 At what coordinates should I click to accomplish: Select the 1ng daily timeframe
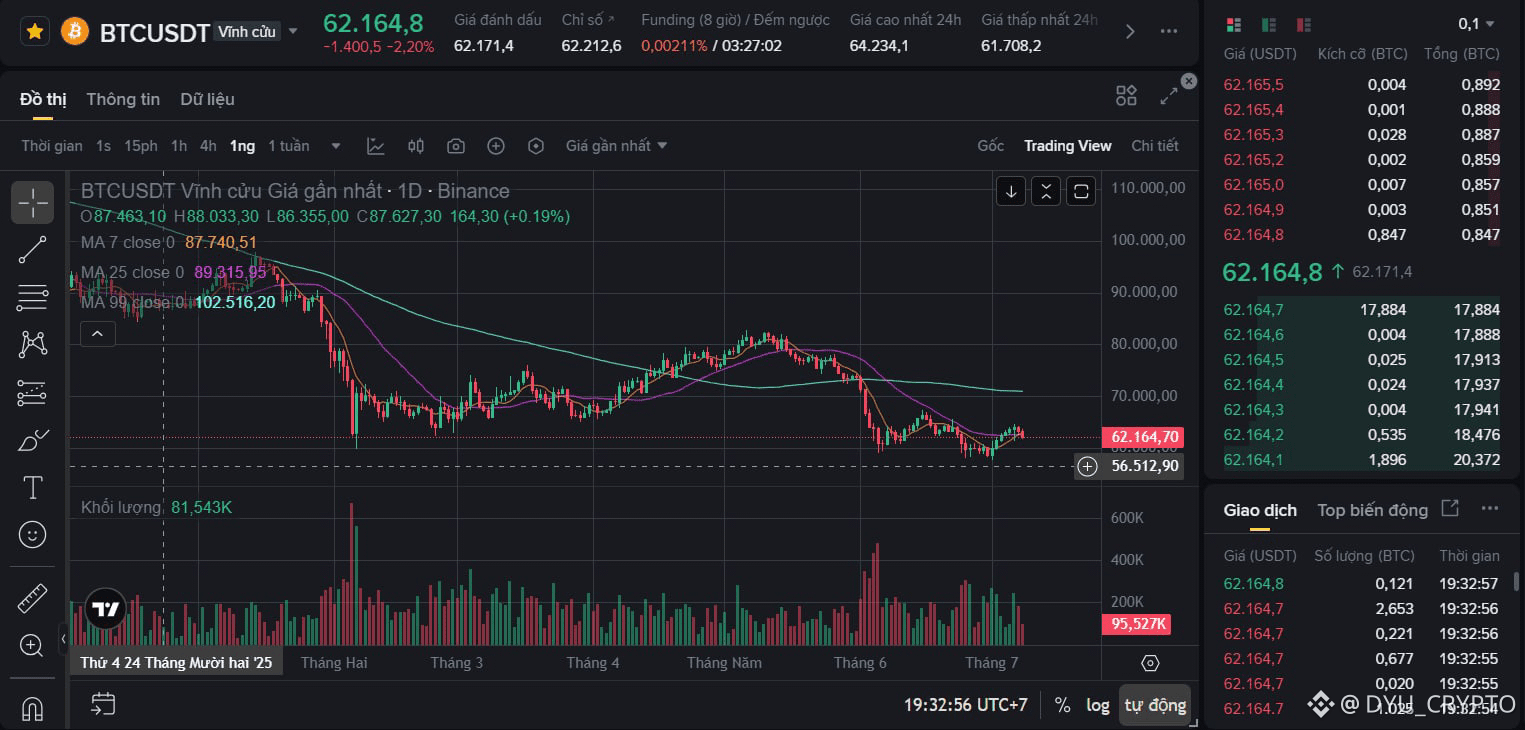[242, 146]
